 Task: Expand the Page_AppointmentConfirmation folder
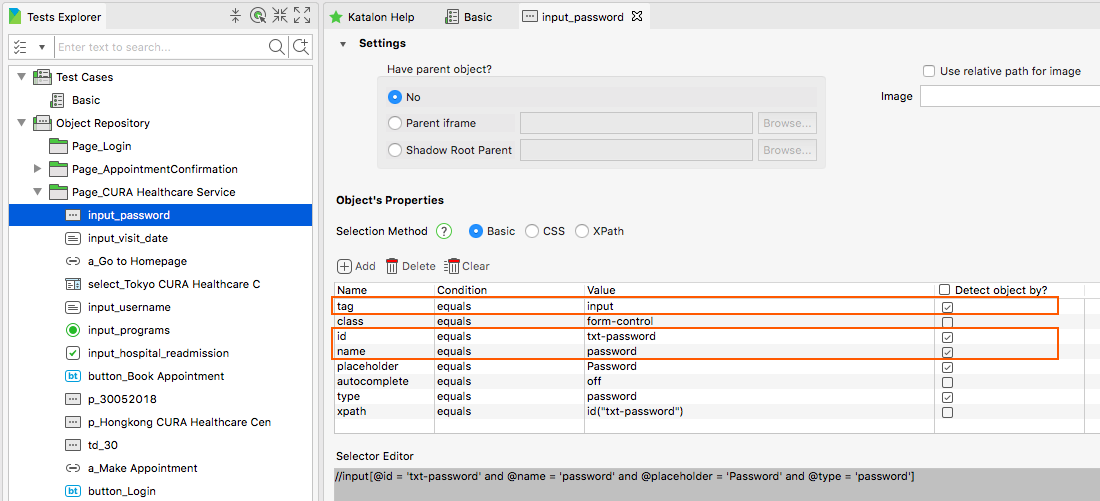38,169
